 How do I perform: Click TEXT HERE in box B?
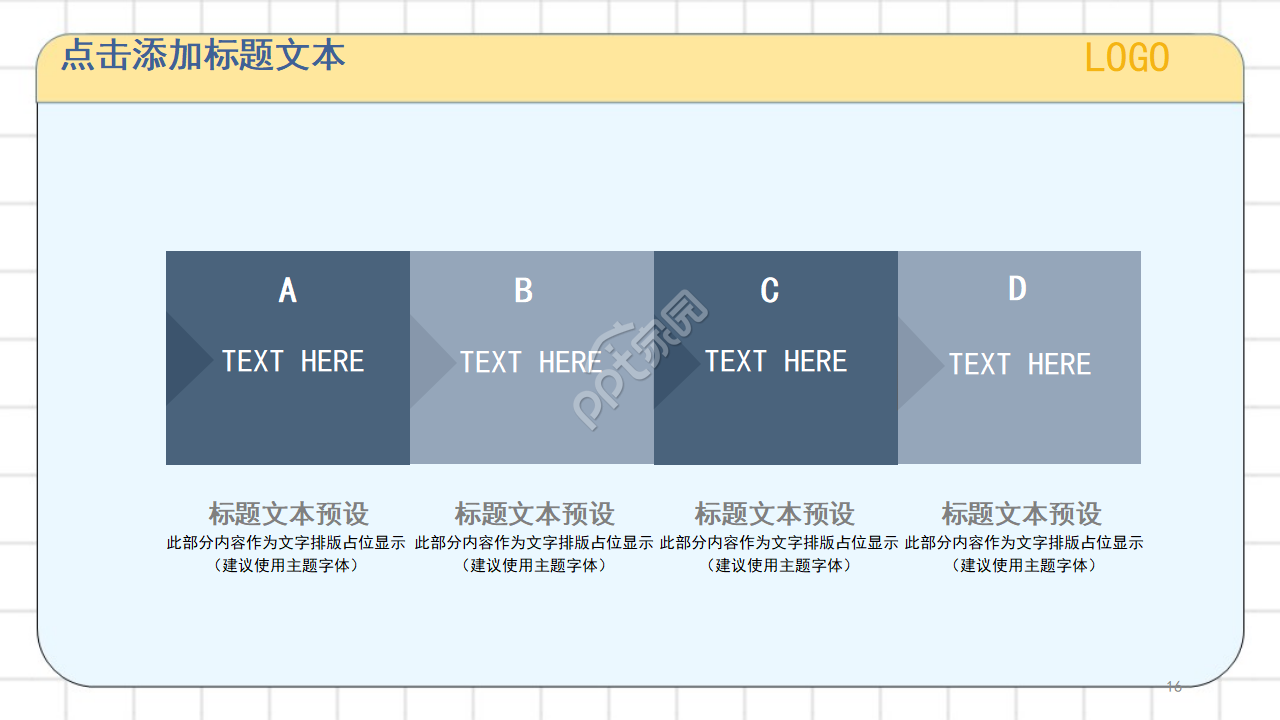pos(531,362)
